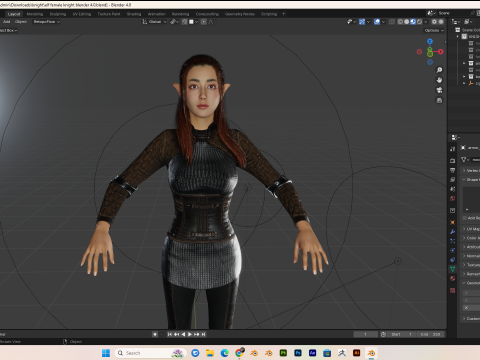The height and width of the screenshot is (360, 480).
Task: Toggle proportional editing button
Action: pyautogui.click(x=204, y=22)
